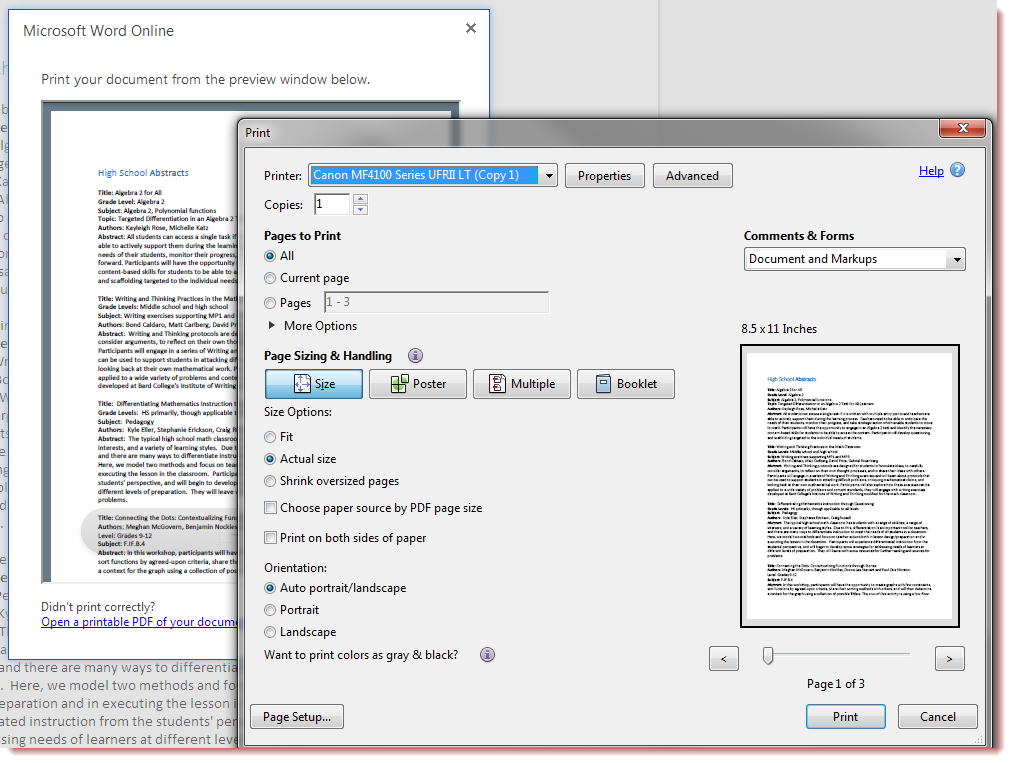Go to next preview page arrow
This screenshot has height=763, width=1012.
pyautogui.click(x=949, y=658)
